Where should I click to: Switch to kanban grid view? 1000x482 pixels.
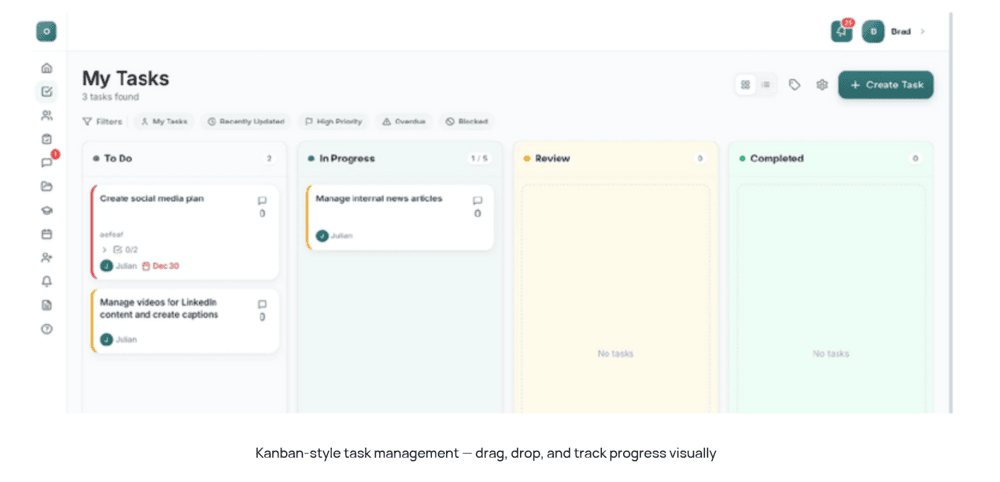coord(745,85)
